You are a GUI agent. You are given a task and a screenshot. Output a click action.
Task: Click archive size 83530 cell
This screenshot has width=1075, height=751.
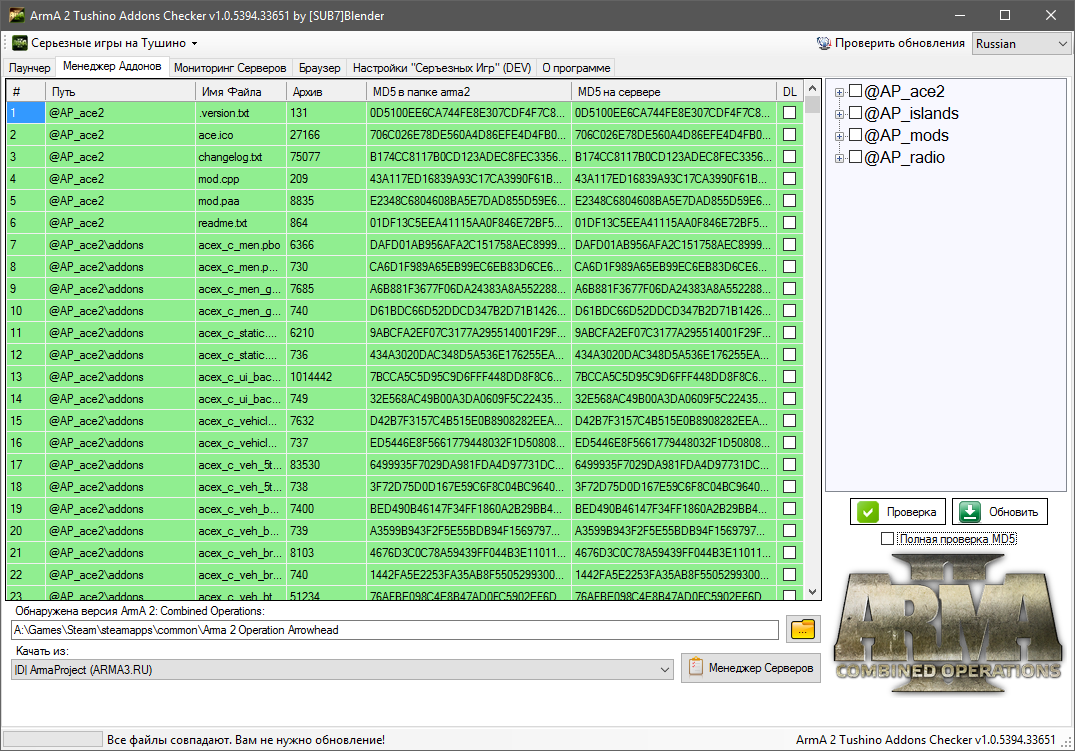pos(326,464)
